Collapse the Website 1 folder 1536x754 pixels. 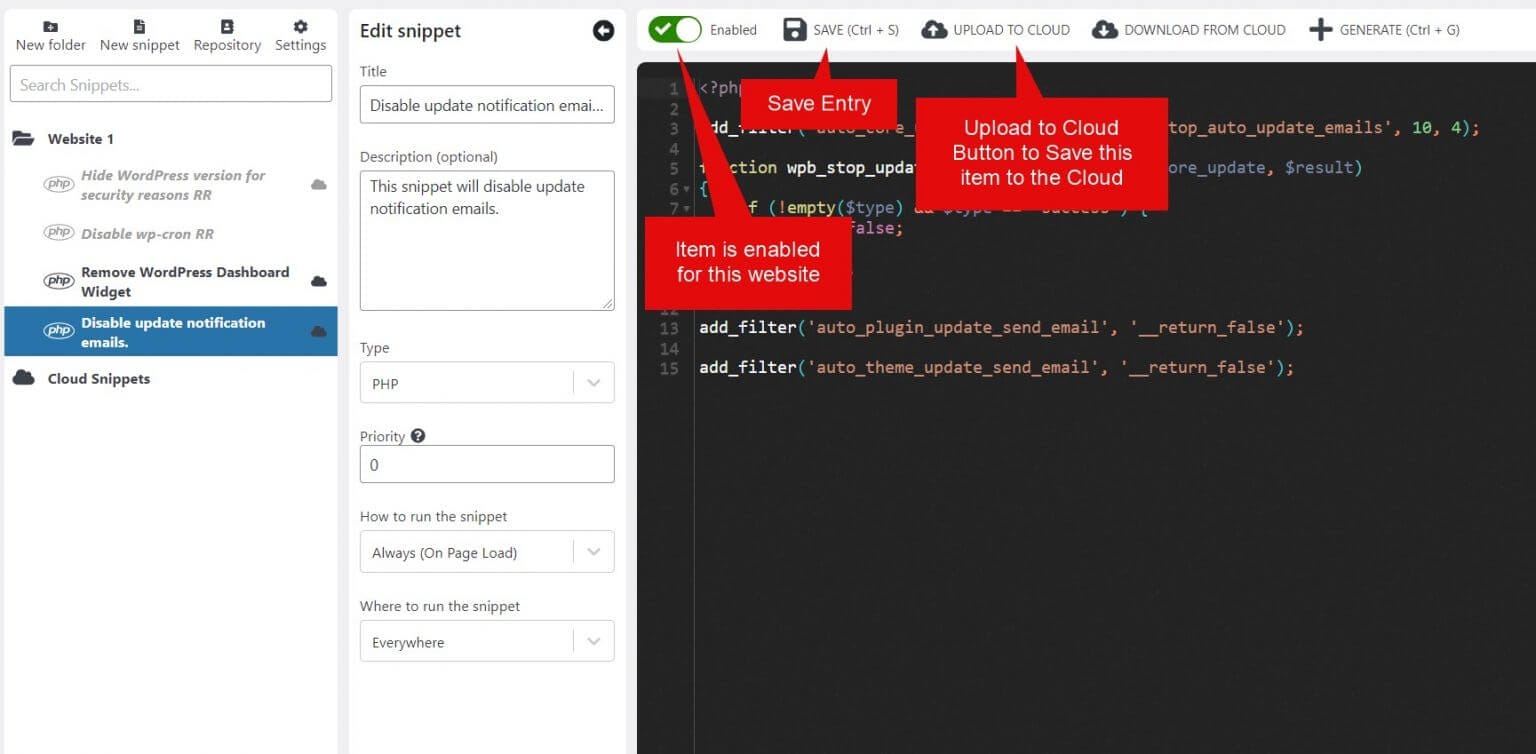click(x=80, y=139)
